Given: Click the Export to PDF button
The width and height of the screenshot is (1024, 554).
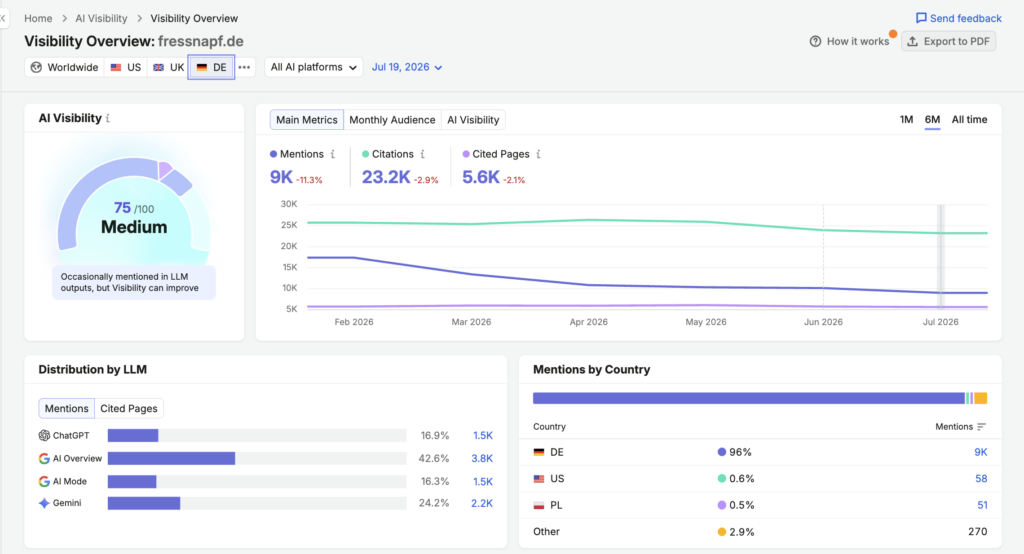Looking at the screenshot, I should point(948,41).
